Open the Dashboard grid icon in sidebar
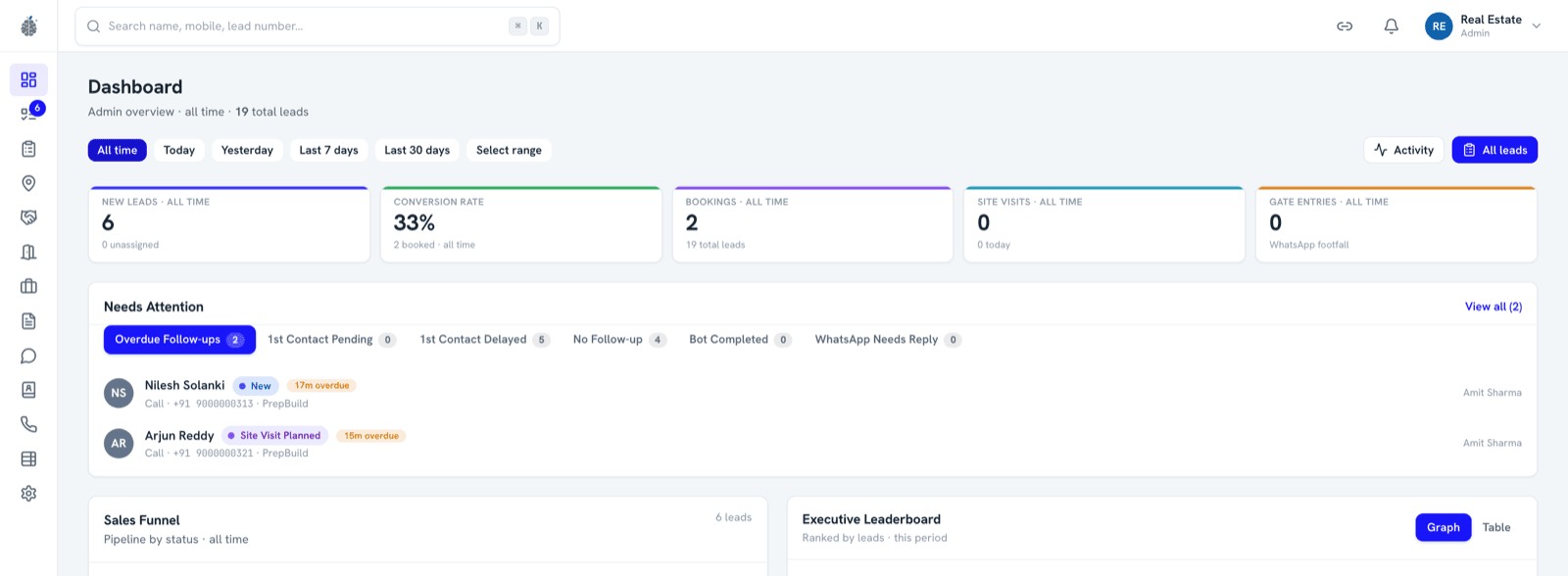This screenshot has height=576, width=1568. 28,79
